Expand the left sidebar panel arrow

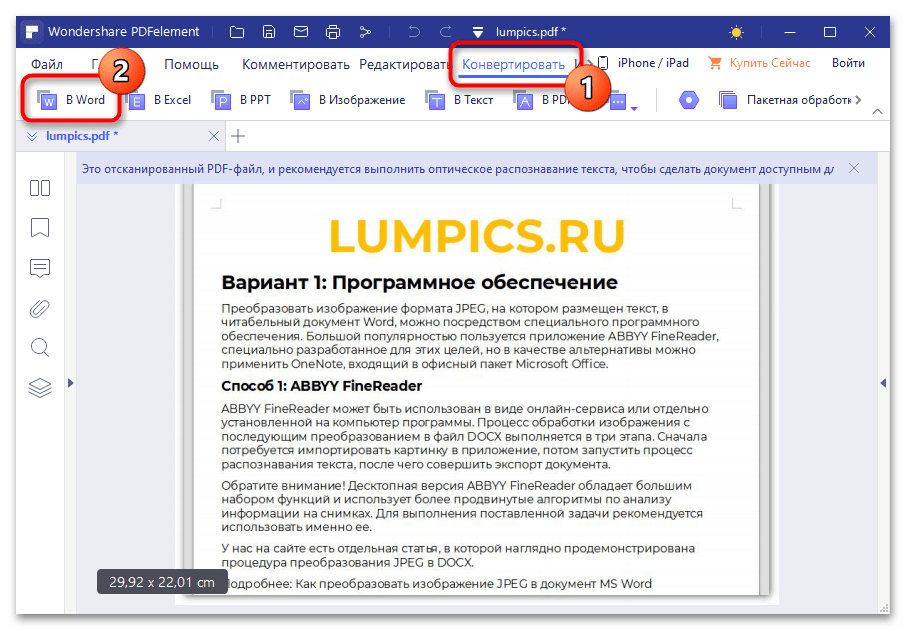tap(70, 383)
